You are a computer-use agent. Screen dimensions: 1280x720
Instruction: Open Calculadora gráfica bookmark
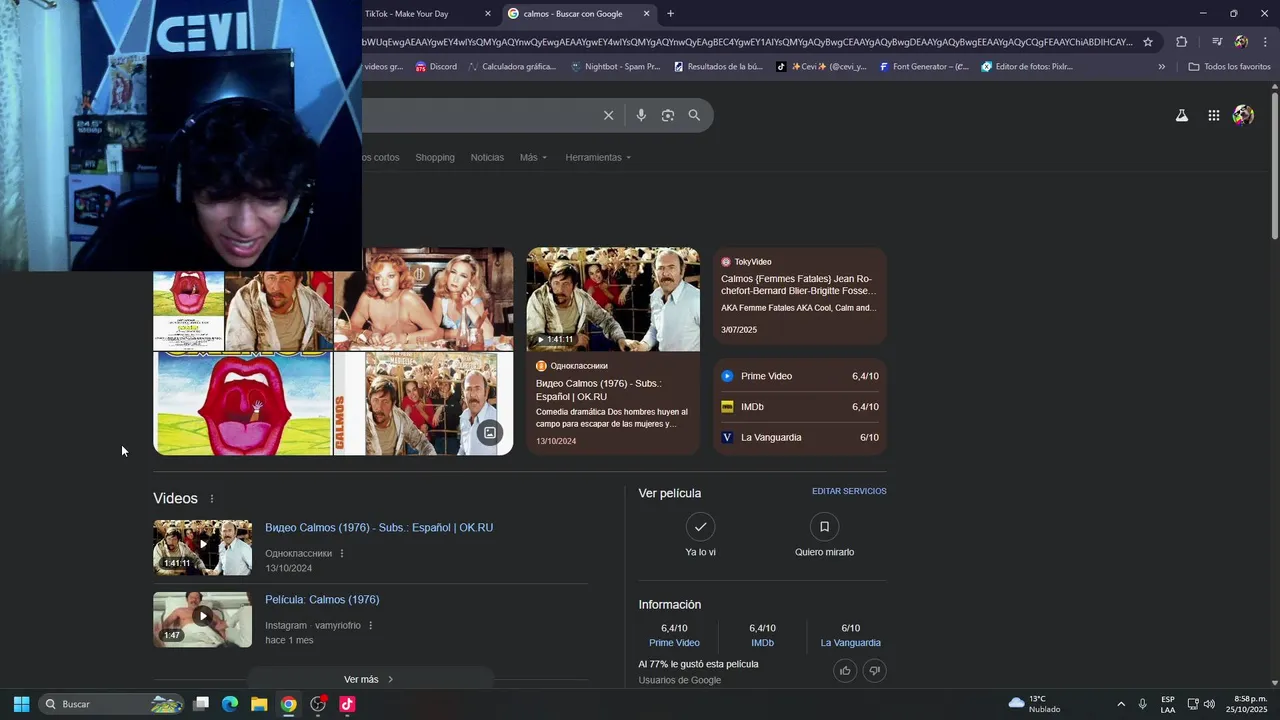point(511,67)
